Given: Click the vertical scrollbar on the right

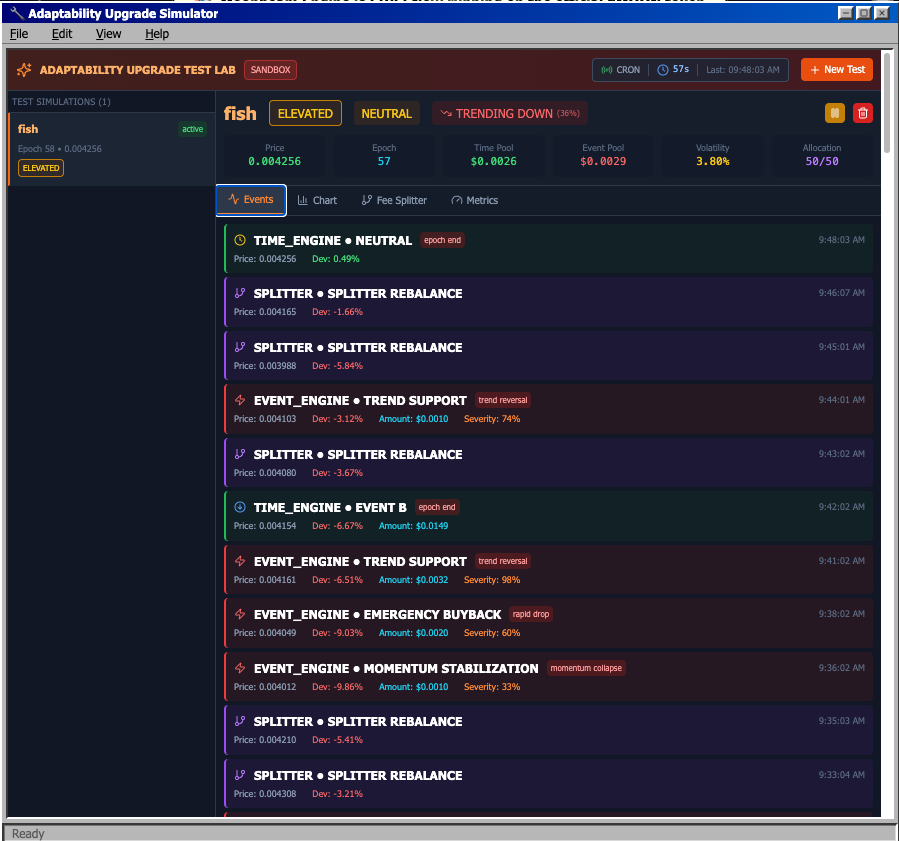Looking at the screenshot, I should click(x=887, y=103).
